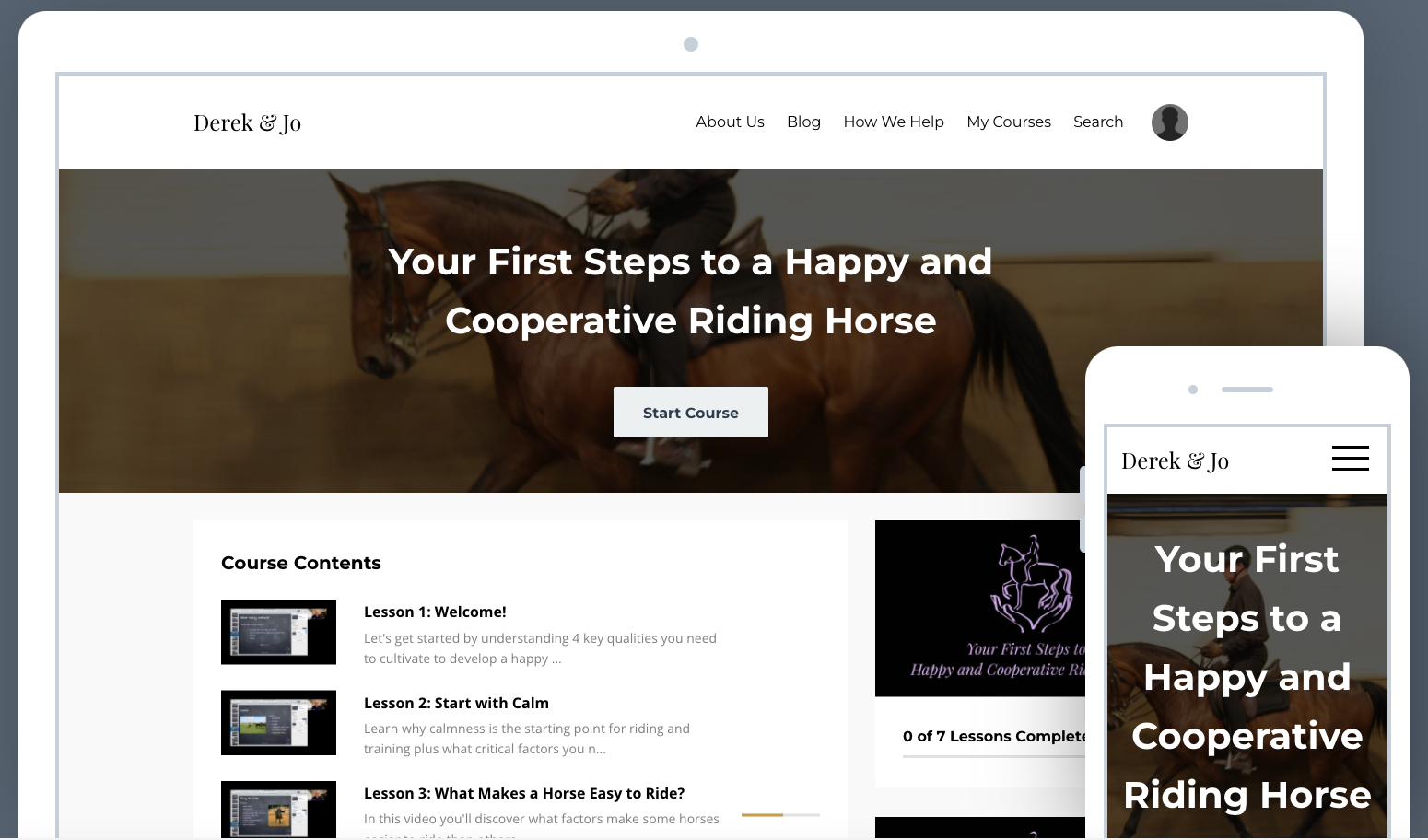
Task: Open Lesson 3: What Makes a Horse Easy to Ride?
Action: 524,793
